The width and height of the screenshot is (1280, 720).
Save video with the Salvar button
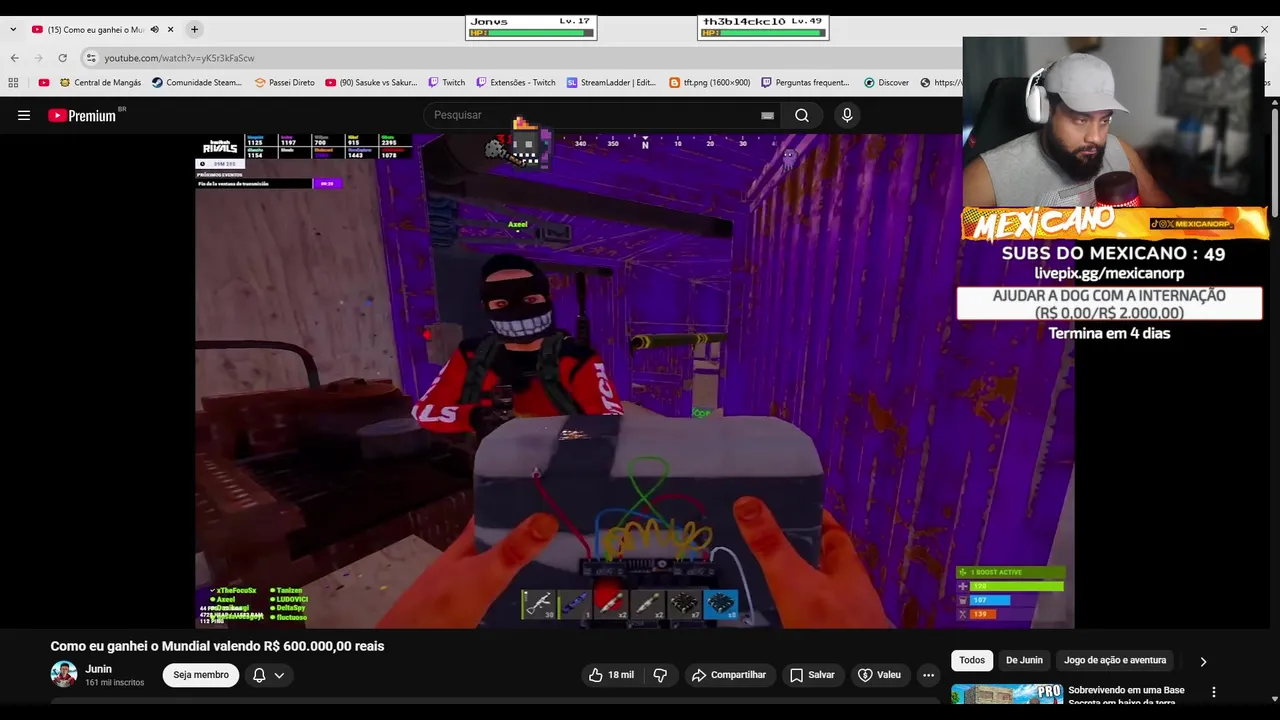[x=812, y=675]
